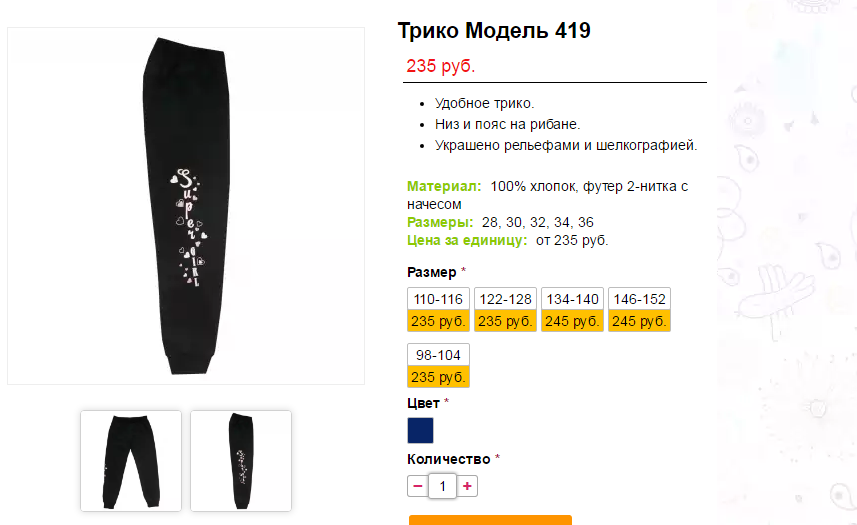Screen dimensions: 857x525
Task: Select the dark blue color swatch
Action: [420, 430]
